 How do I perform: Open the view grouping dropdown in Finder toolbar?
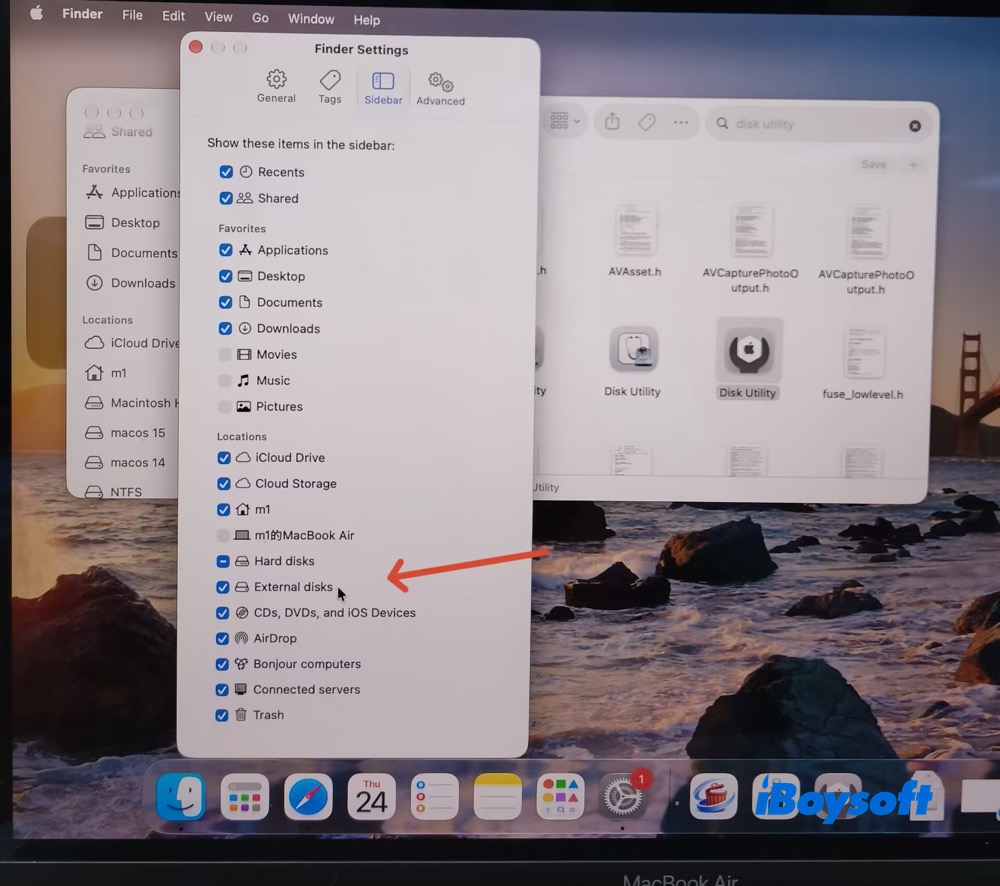coord(564,121)
